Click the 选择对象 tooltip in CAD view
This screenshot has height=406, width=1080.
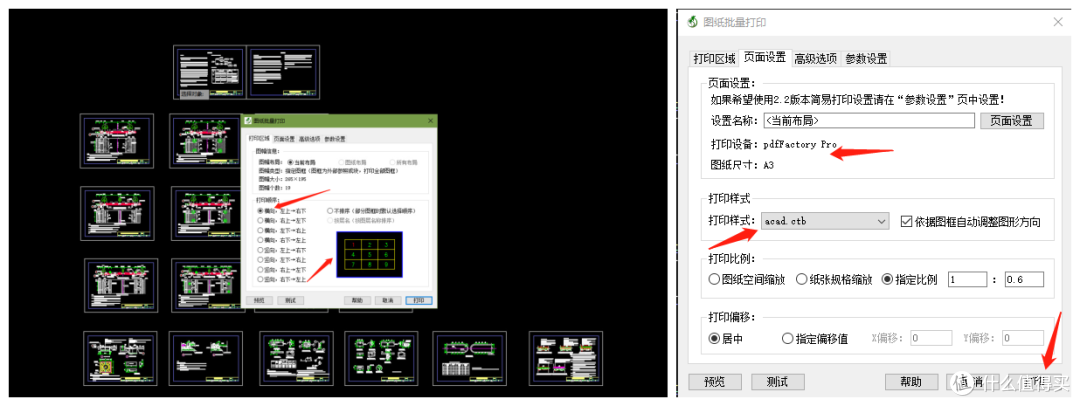[x=192, y=94]
